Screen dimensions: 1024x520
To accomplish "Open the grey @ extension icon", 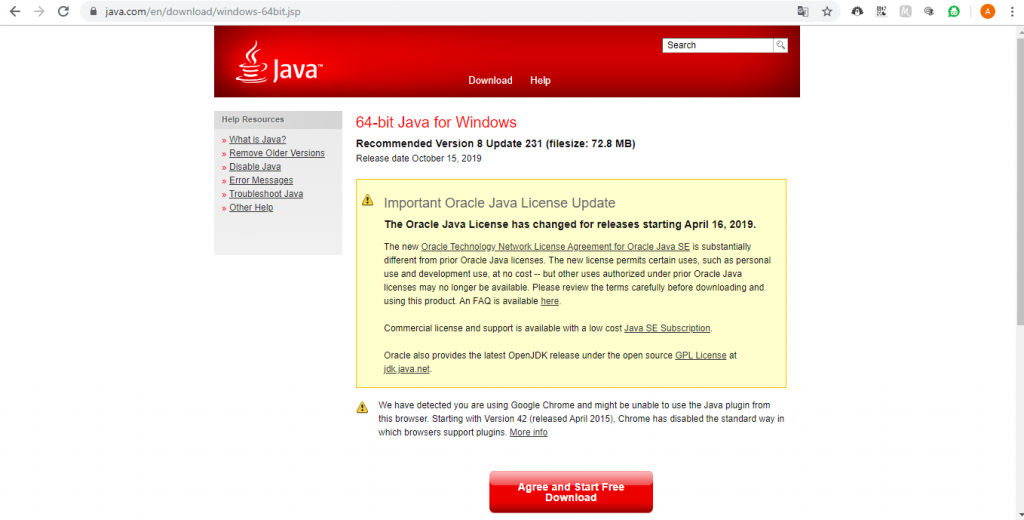I will coord(929,11).
